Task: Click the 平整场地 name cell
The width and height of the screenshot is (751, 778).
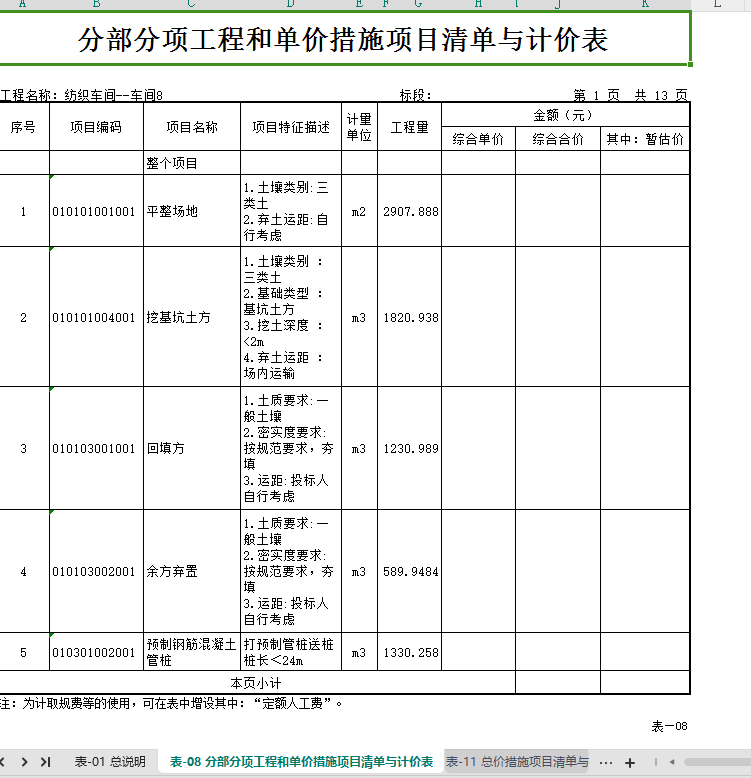Action: point(192,211)
